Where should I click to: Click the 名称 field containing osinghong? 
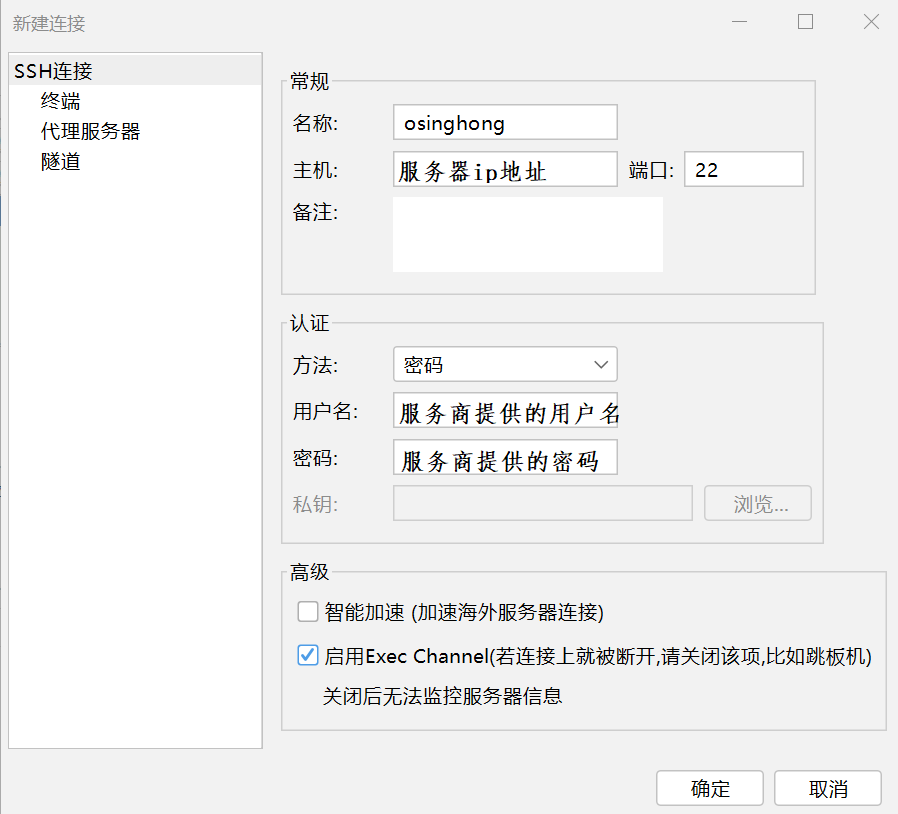505,123
